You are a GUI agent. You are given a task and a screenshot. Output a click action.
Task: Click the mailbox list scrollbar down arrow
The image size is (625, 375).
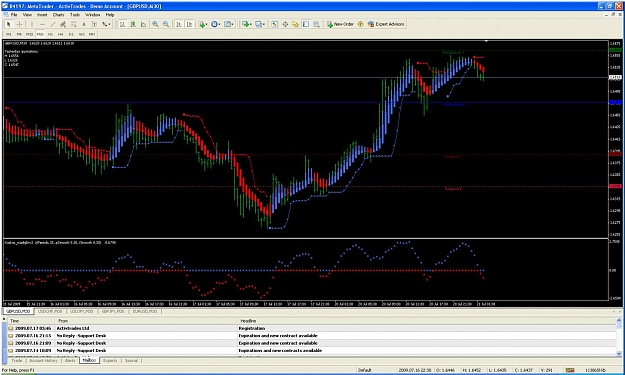619,353
